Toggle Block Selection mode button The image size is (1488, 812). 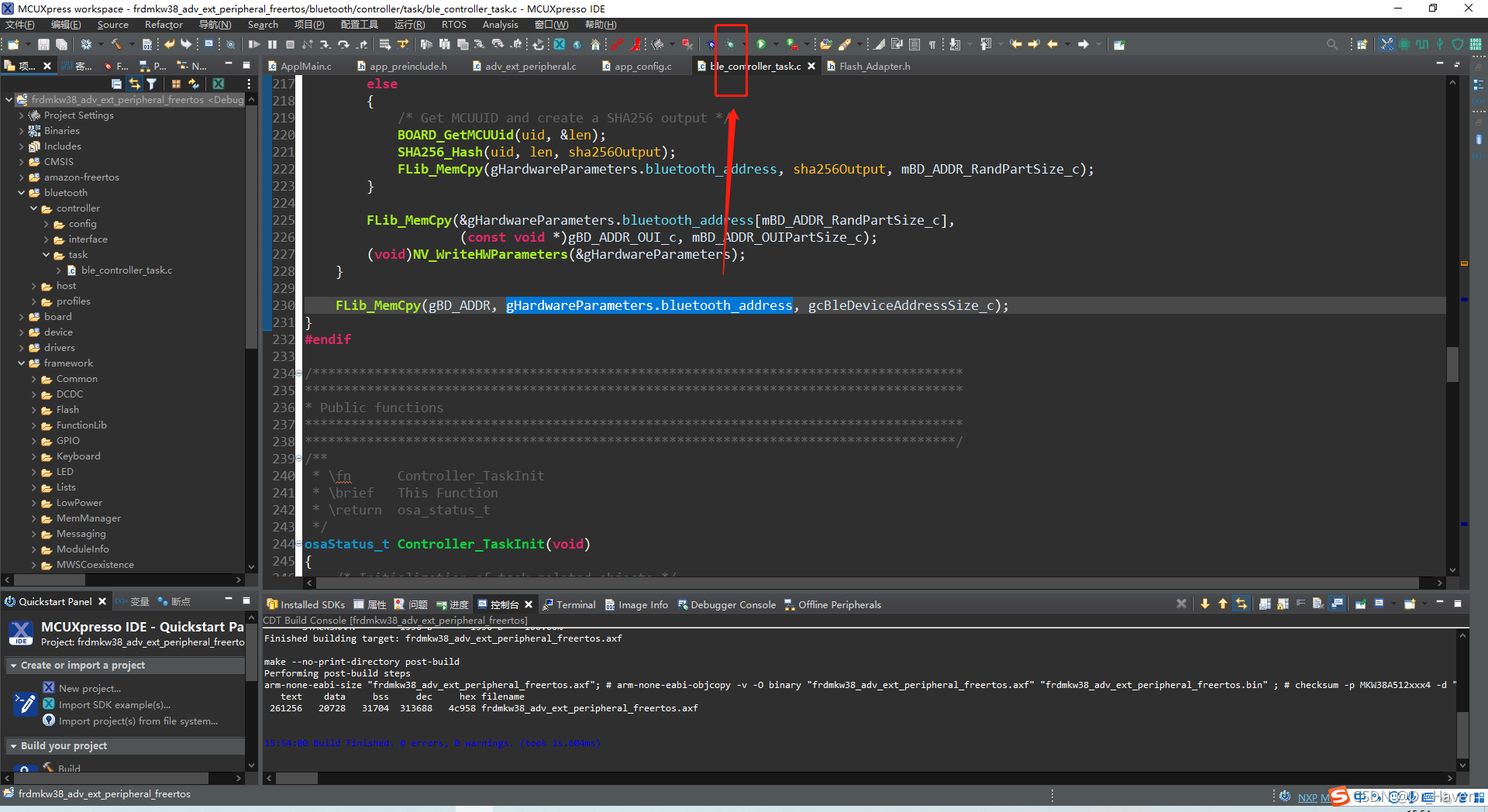[914, 44]
